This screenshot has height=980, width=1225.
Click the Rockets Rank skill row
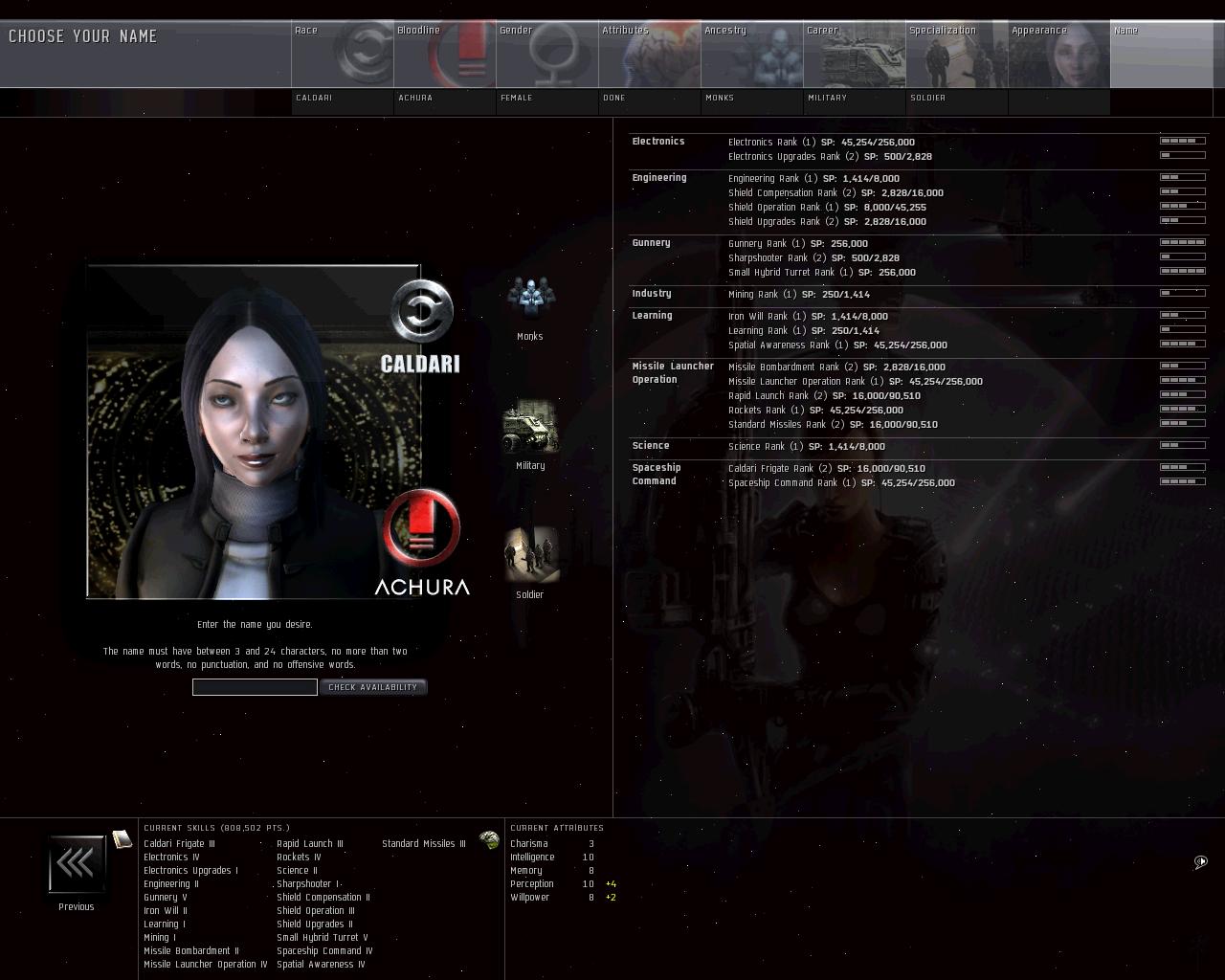(816, 410)
